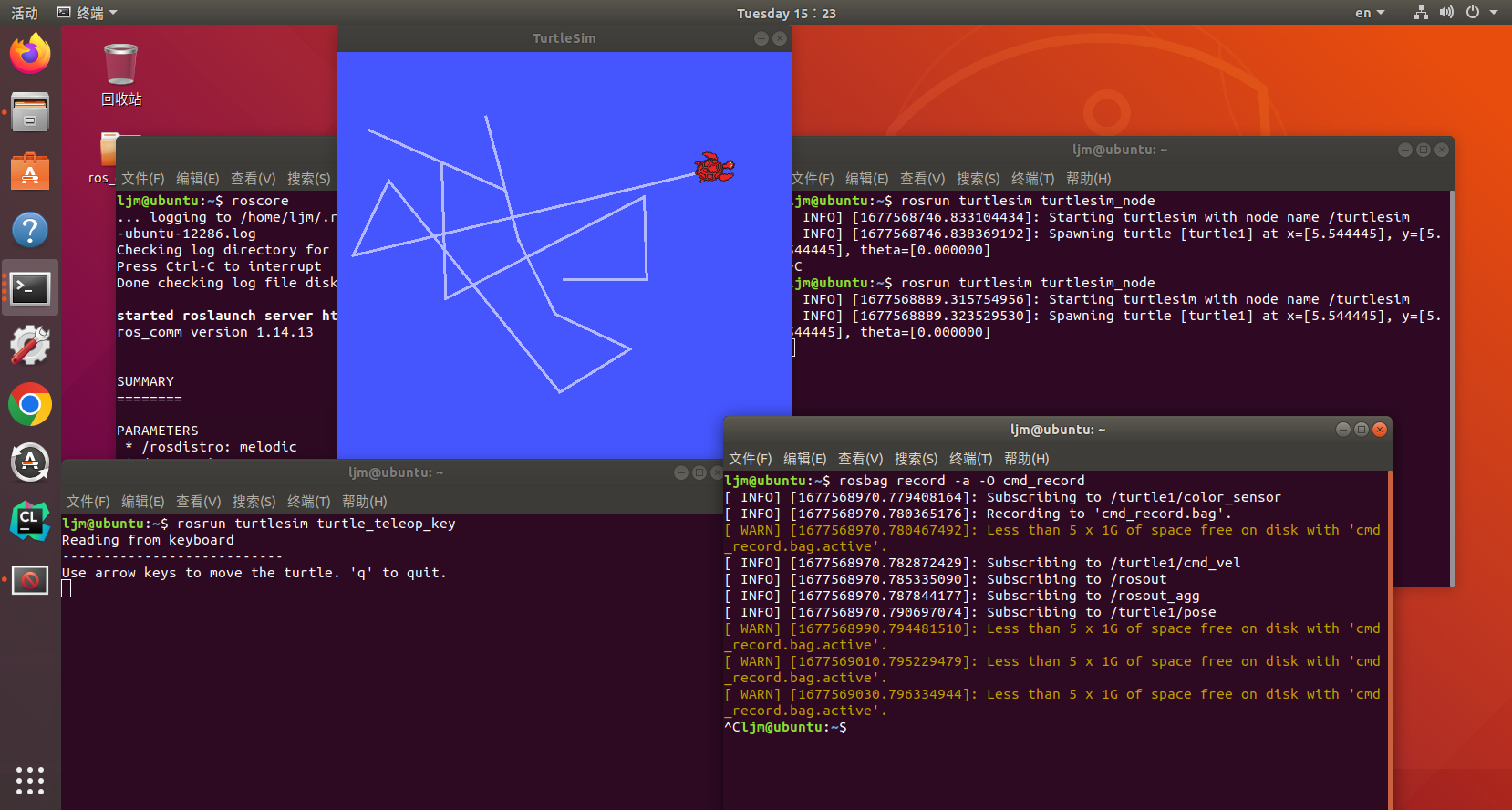Open 终端(T) menu in turtlesim_node terminal
This screenshot has height=810, width=1512.
point(1033,179)
